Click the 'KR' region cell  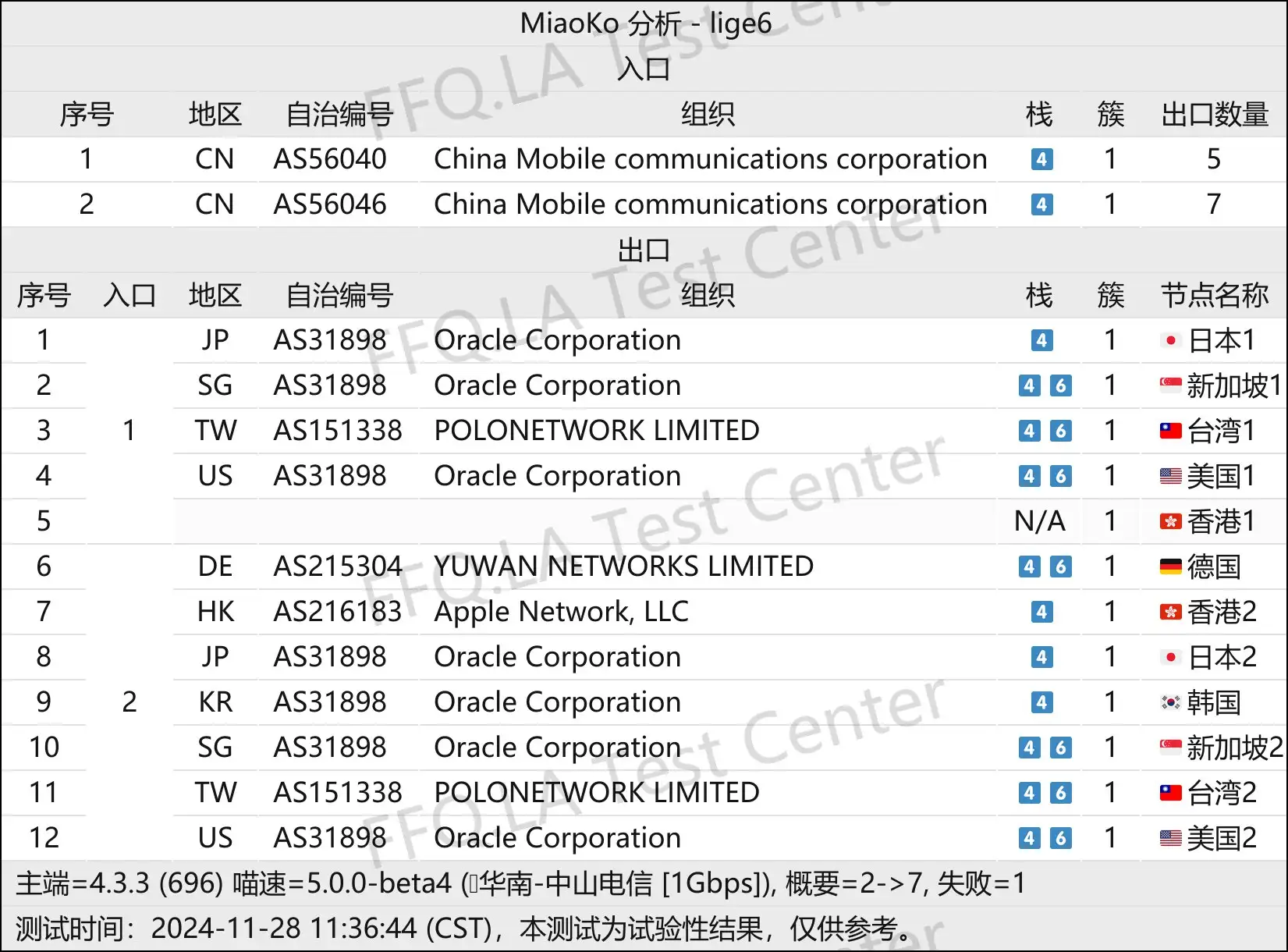(x=215, y=702)
